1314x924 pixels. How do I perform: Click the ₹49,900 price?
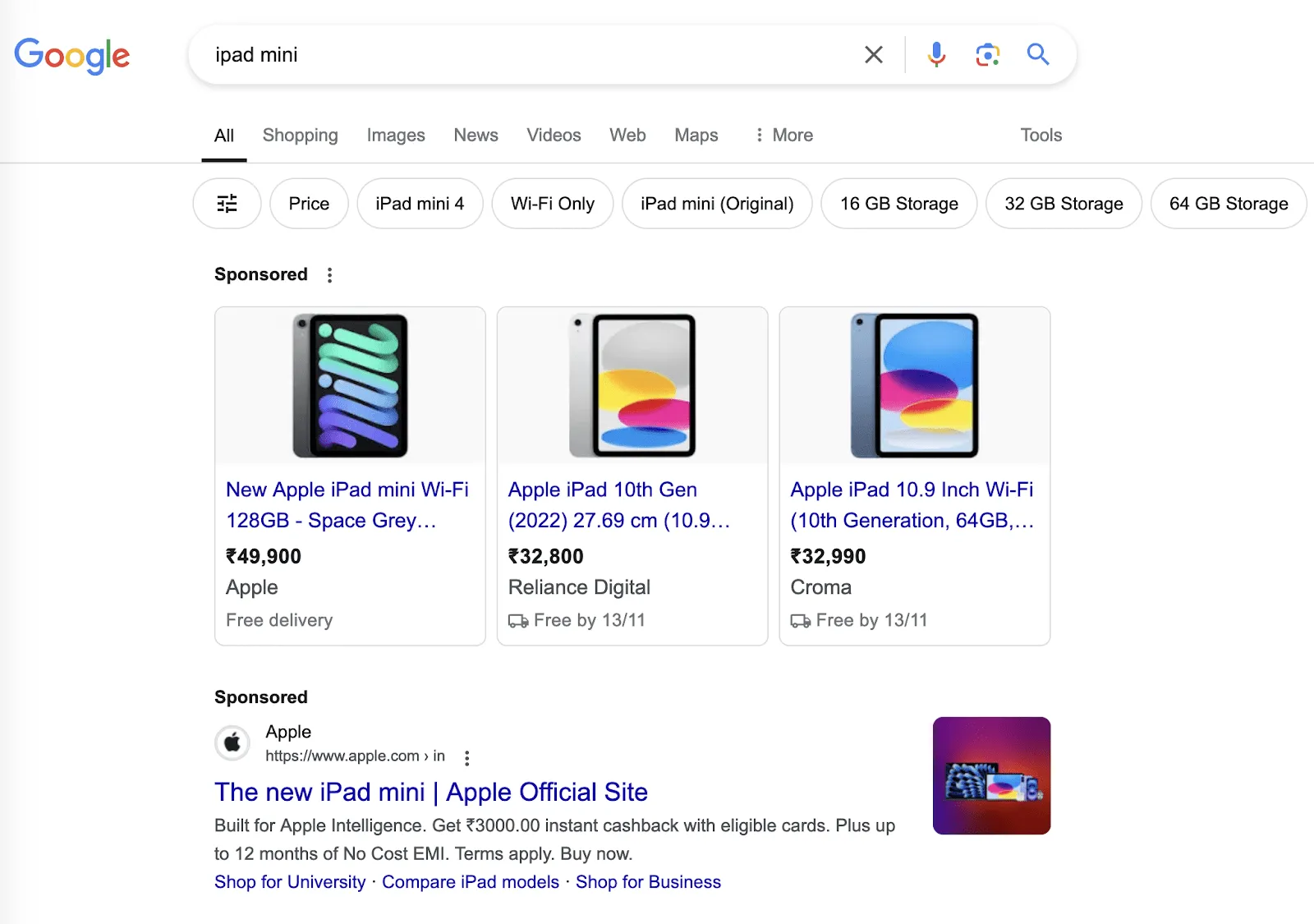tap(264, 557)
